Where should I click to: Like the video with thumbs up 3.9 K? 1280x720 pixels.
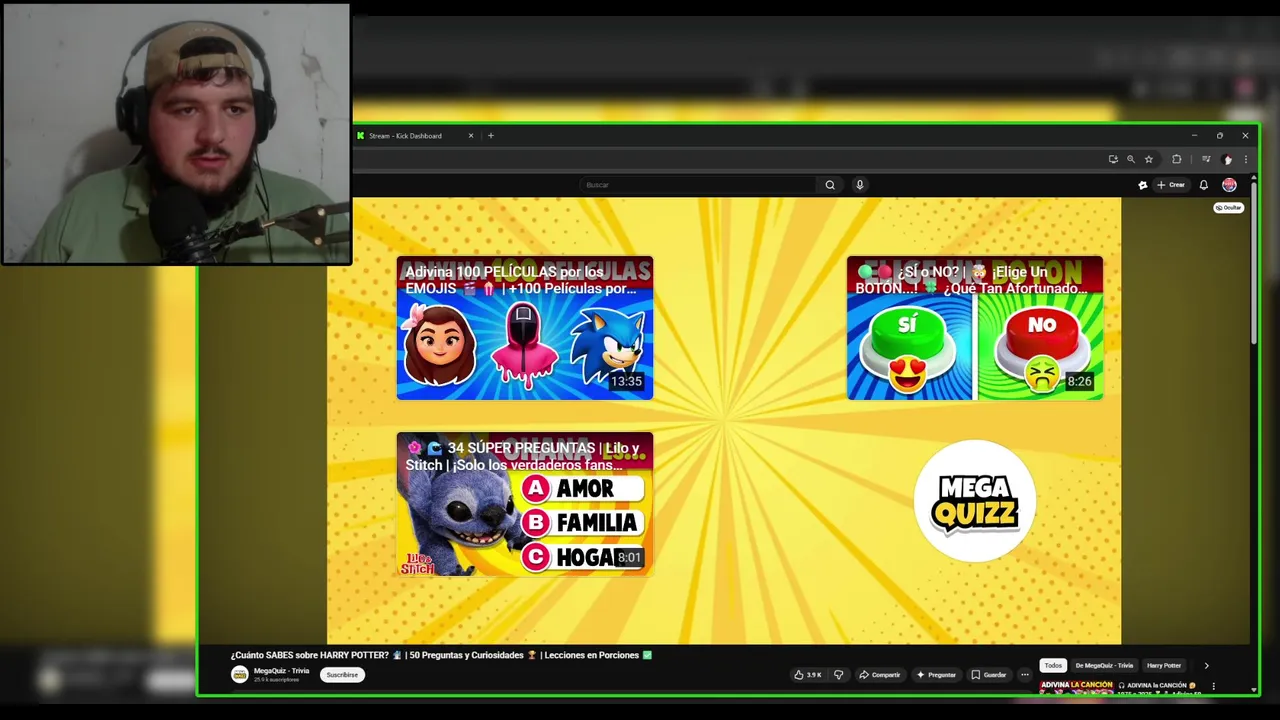(808, 675)
